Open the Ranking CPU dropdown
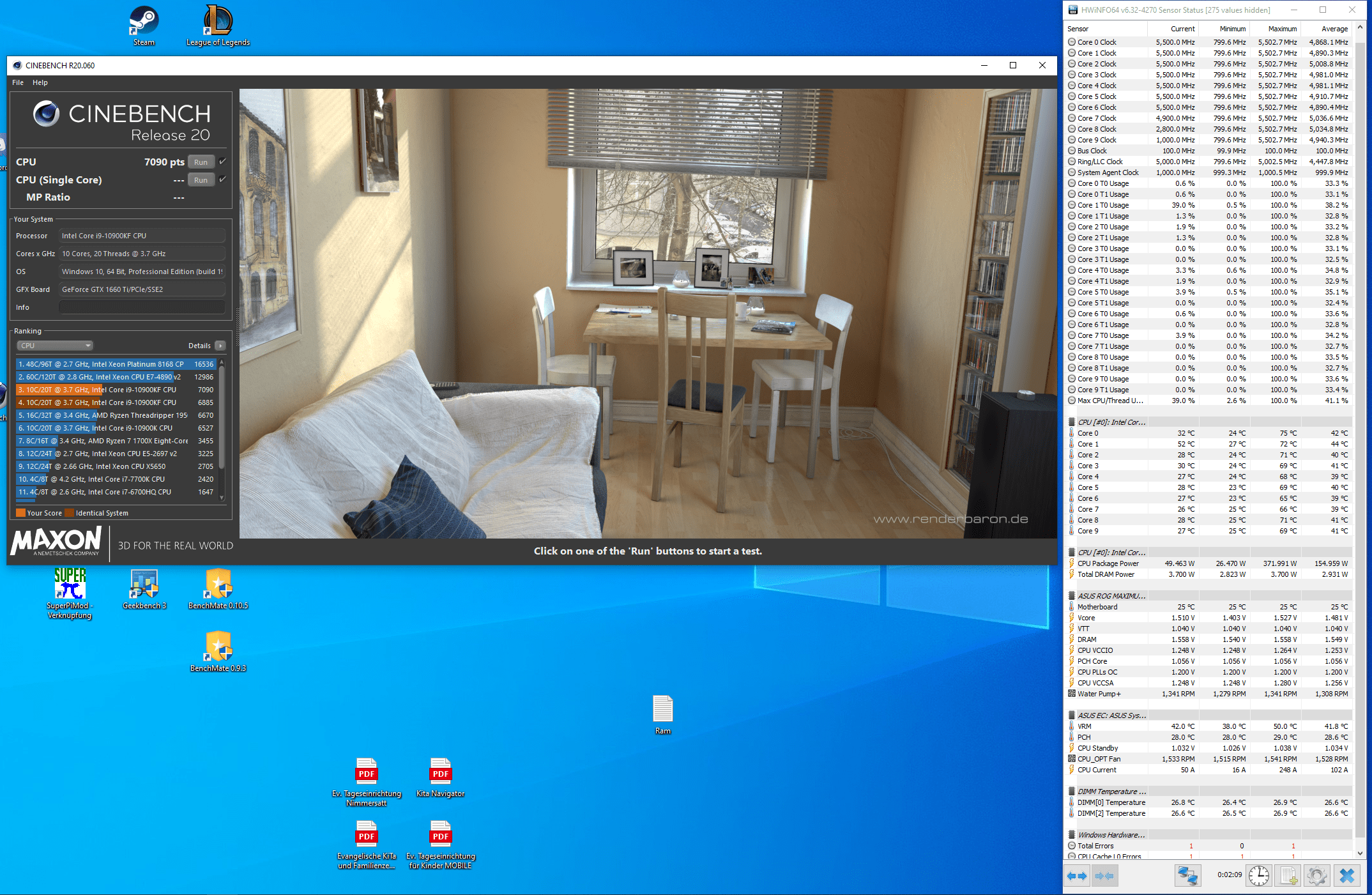 tap(54, 346)
